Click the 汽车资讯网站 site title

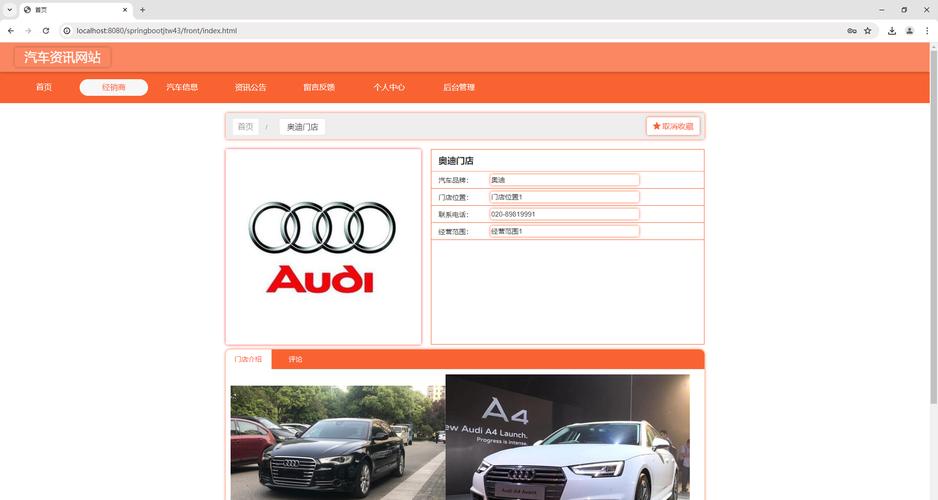tap(62, 57)
